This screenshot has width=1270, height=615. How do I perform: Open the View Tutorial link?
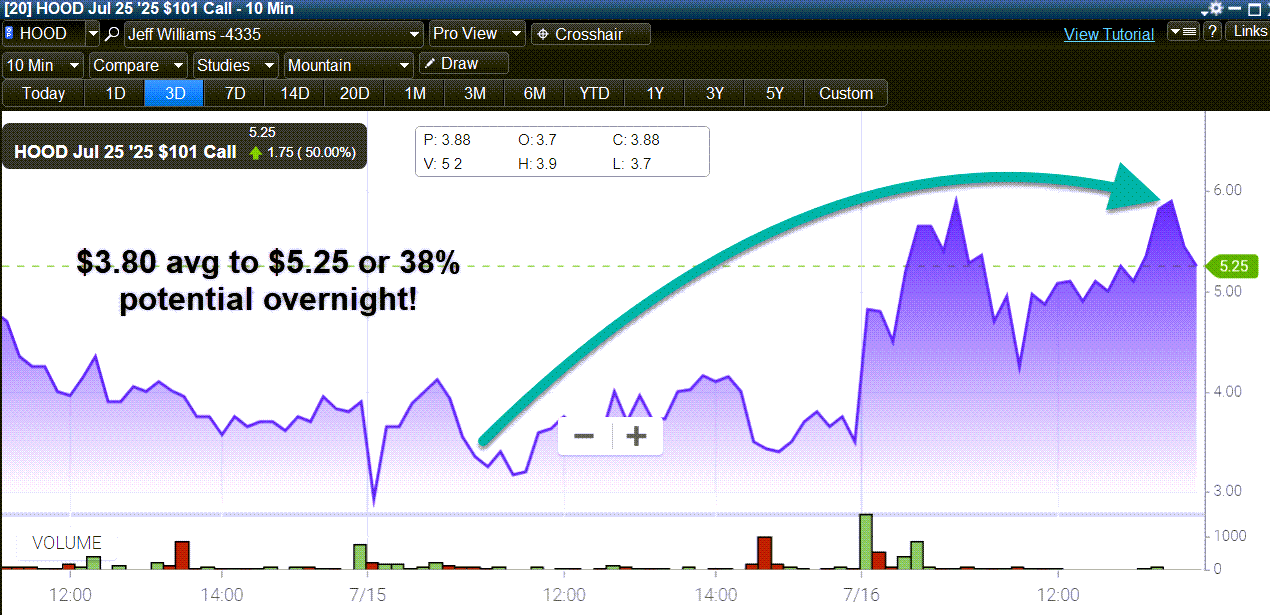click(1109, 34)
